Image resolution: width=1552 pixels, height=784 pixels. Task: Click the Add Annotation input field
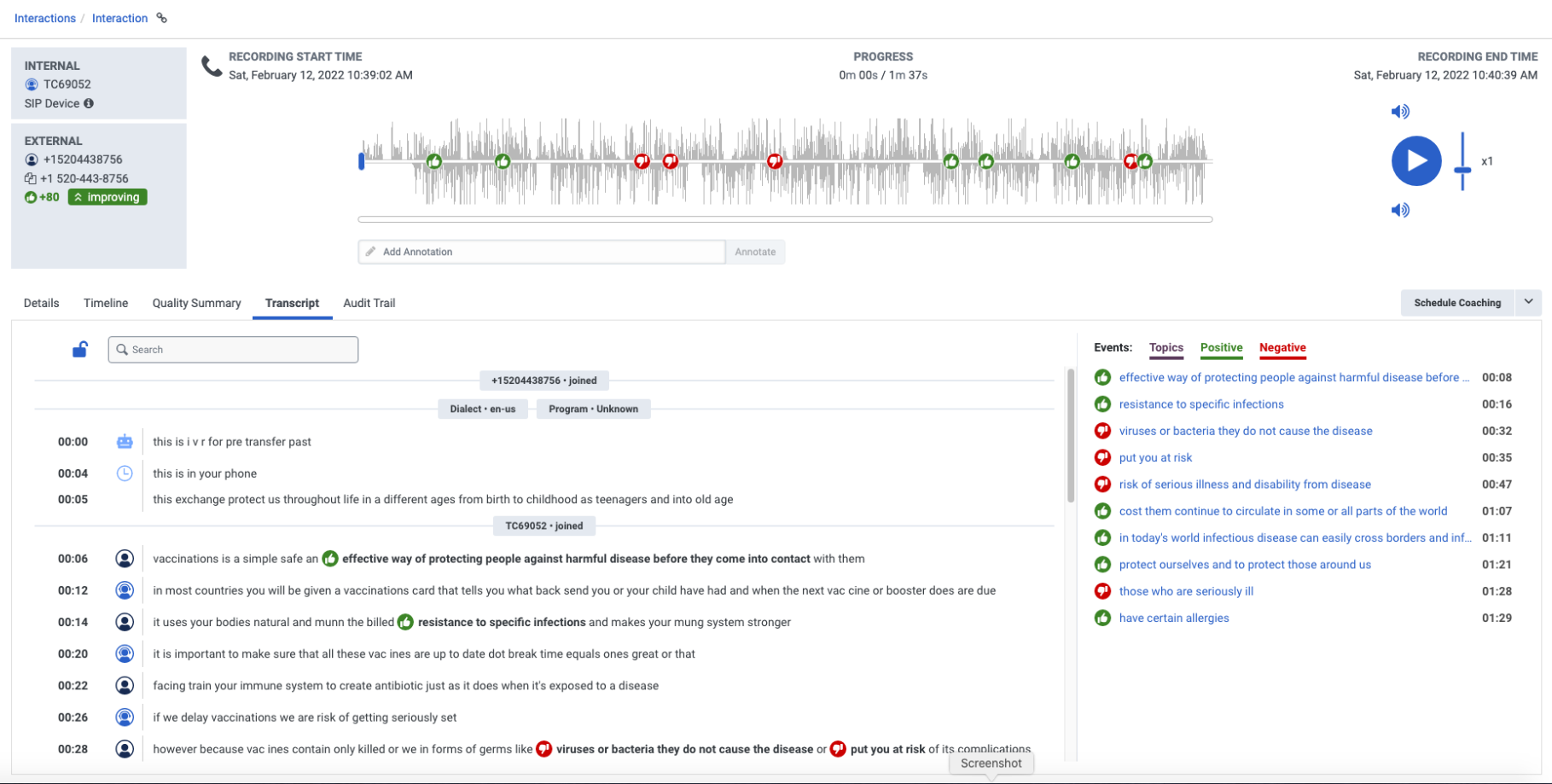[542, 252]
